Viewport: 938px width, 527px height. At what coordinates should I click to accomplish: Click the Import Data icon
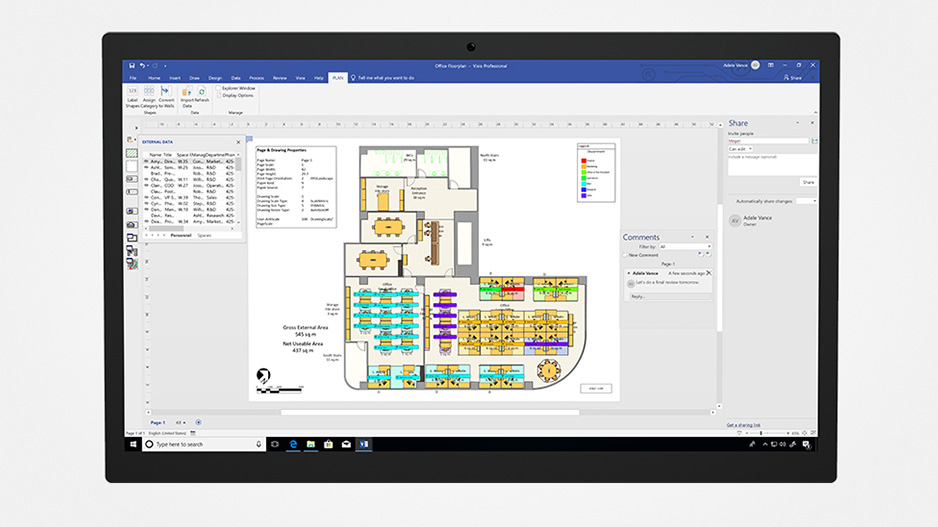click(187, 92)
